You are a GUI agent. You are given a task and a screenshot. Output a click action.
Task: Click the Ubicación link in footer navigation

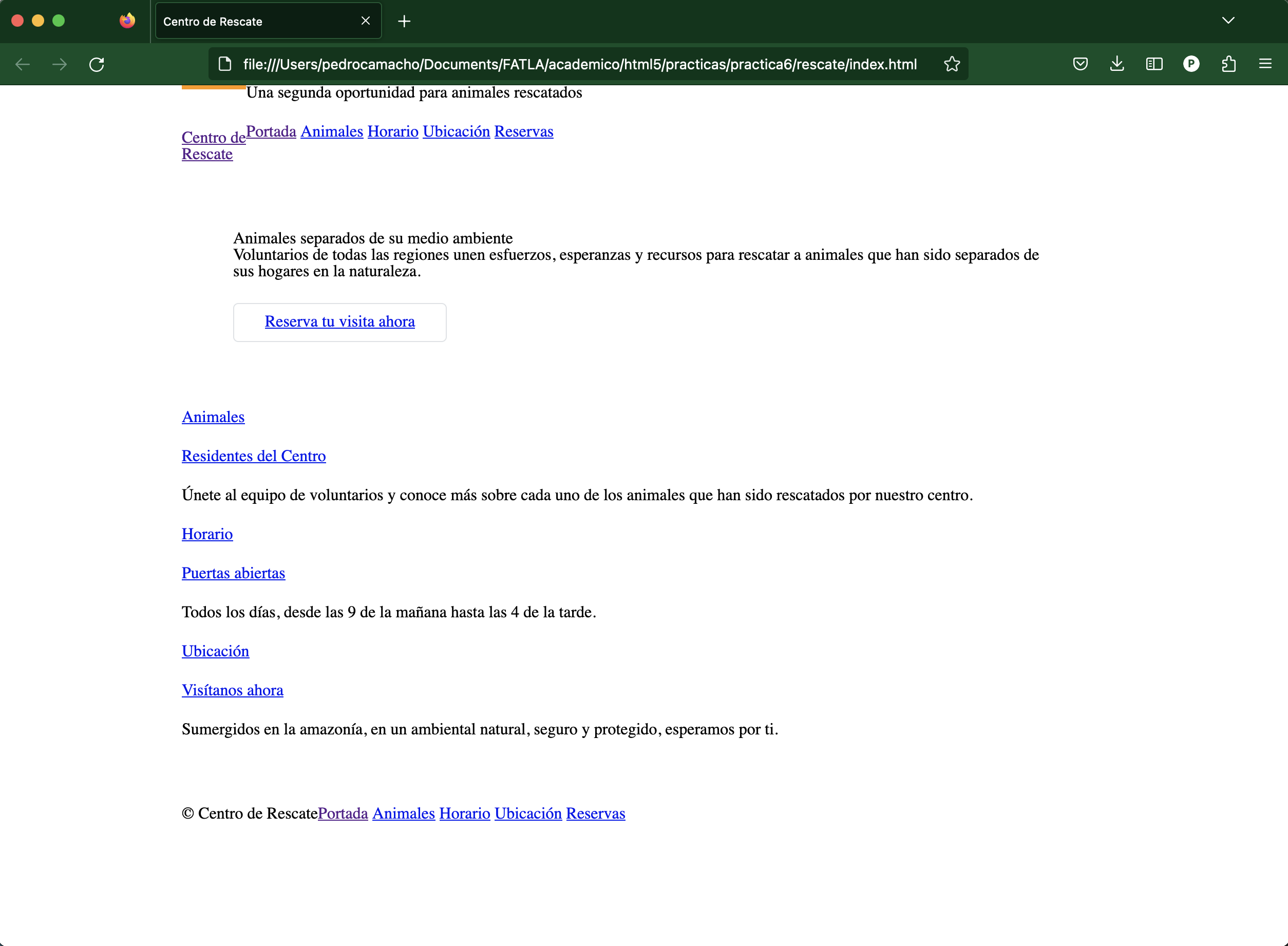click(527, 813)
